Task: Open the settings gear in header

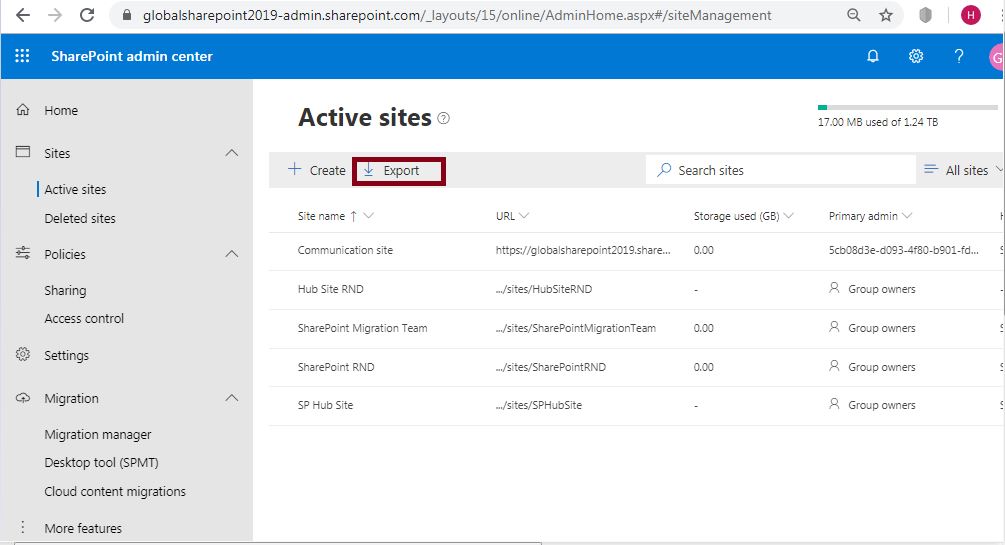Action: (x=916, y=56)
